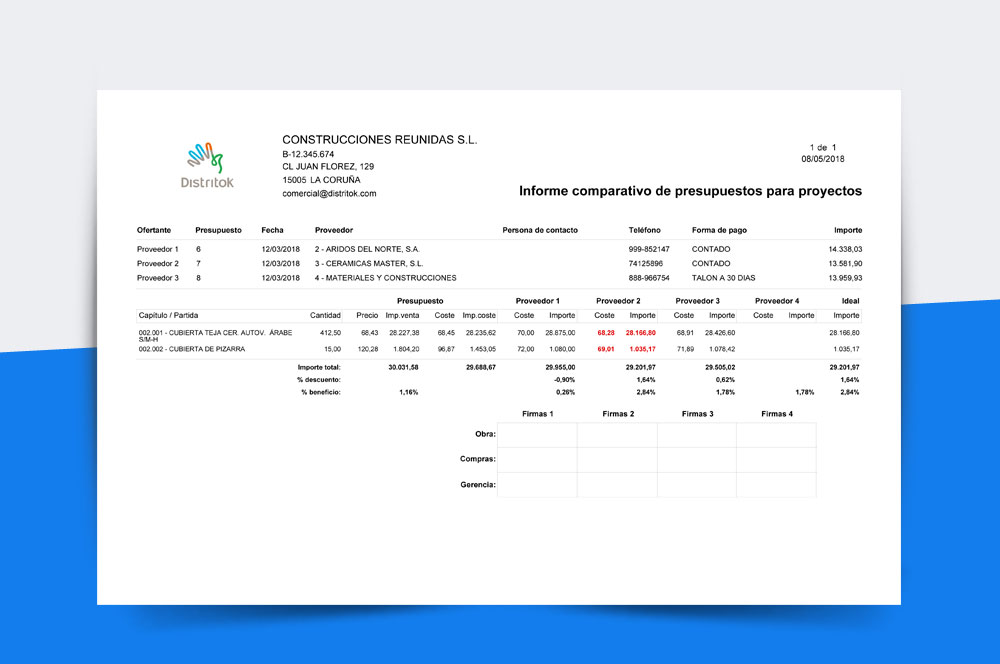Click the comercial@distritok.com email address
The image size is (1000, 664).
coord(329,193)
